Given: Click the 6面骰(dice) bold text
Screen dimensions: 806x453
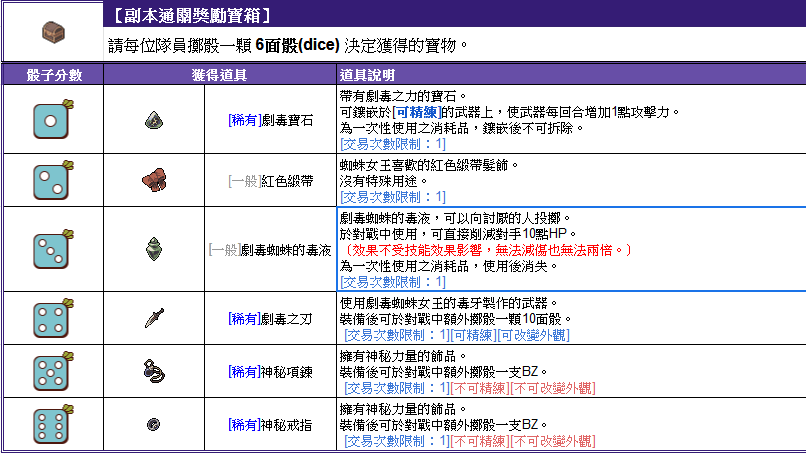Looking at the screenshot, I should (x=297, y=45).
